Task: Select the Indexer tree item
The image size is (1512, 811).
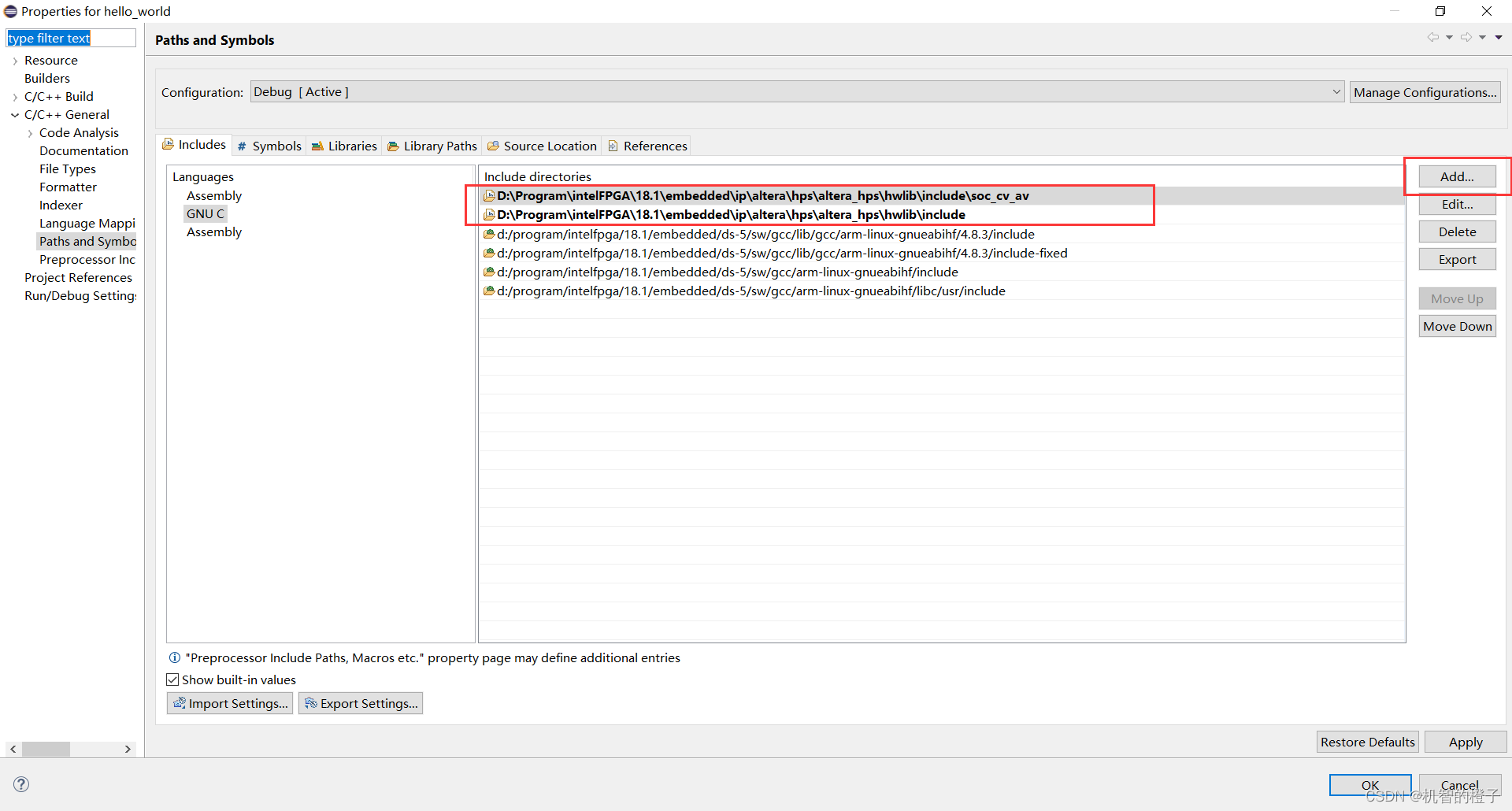Action: [x=61, y=206]
